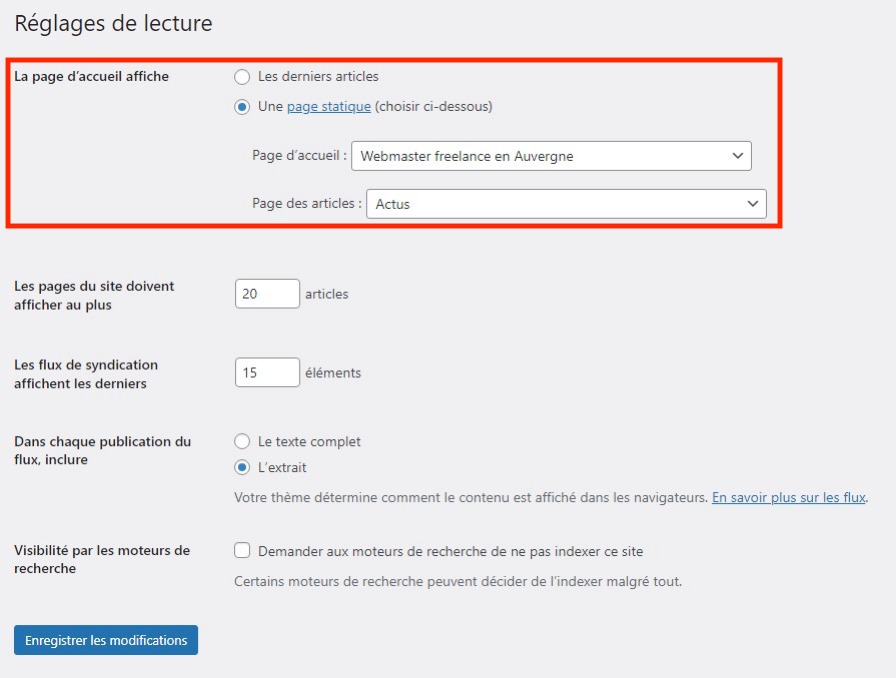The width and height of the screenshot is (896, 678).
Task: Tick the search engine no-index checkbox
Action: pos(242,551)
